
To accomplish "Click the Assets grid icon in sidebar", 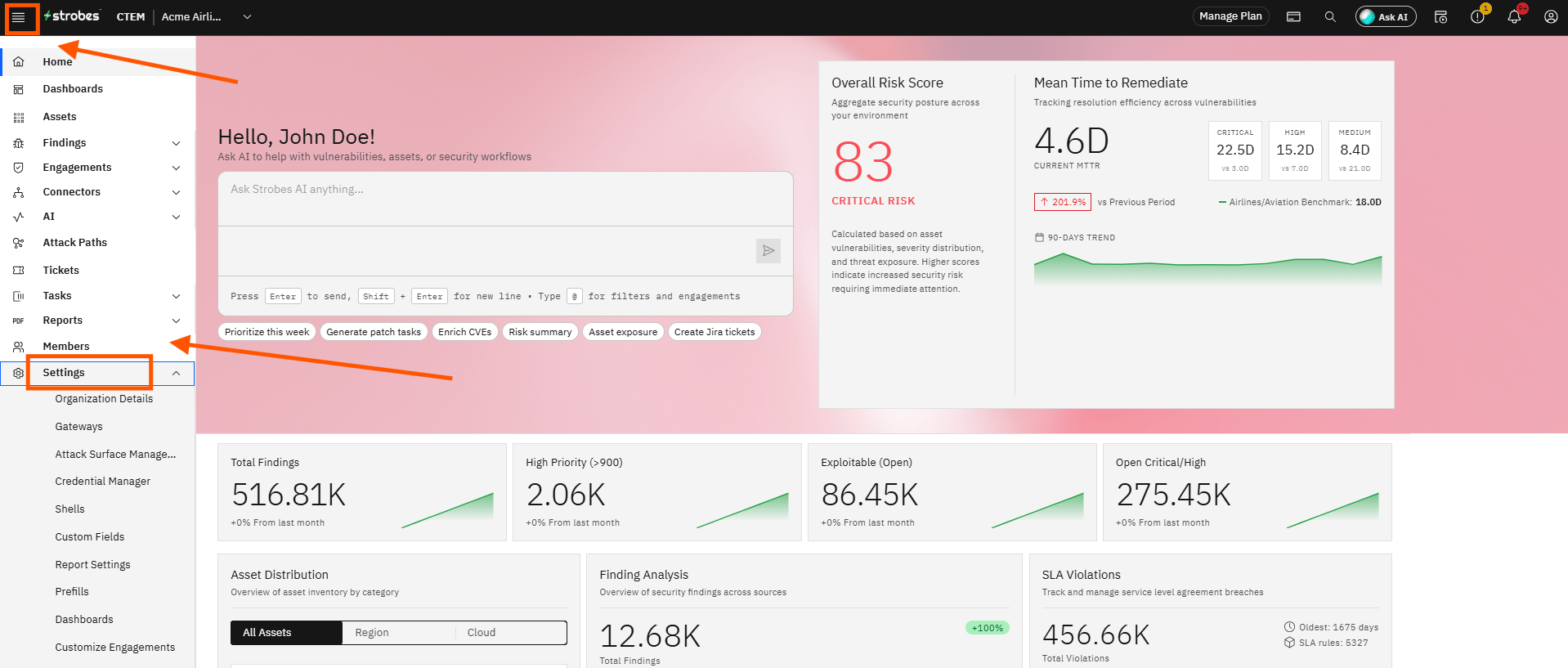I will click(19, 117).
